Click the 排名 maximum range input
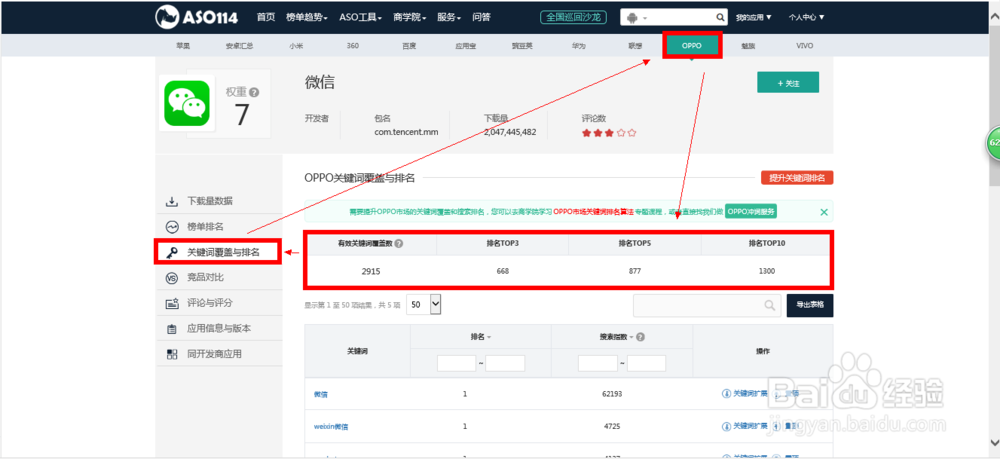 [x=505, y=363]
